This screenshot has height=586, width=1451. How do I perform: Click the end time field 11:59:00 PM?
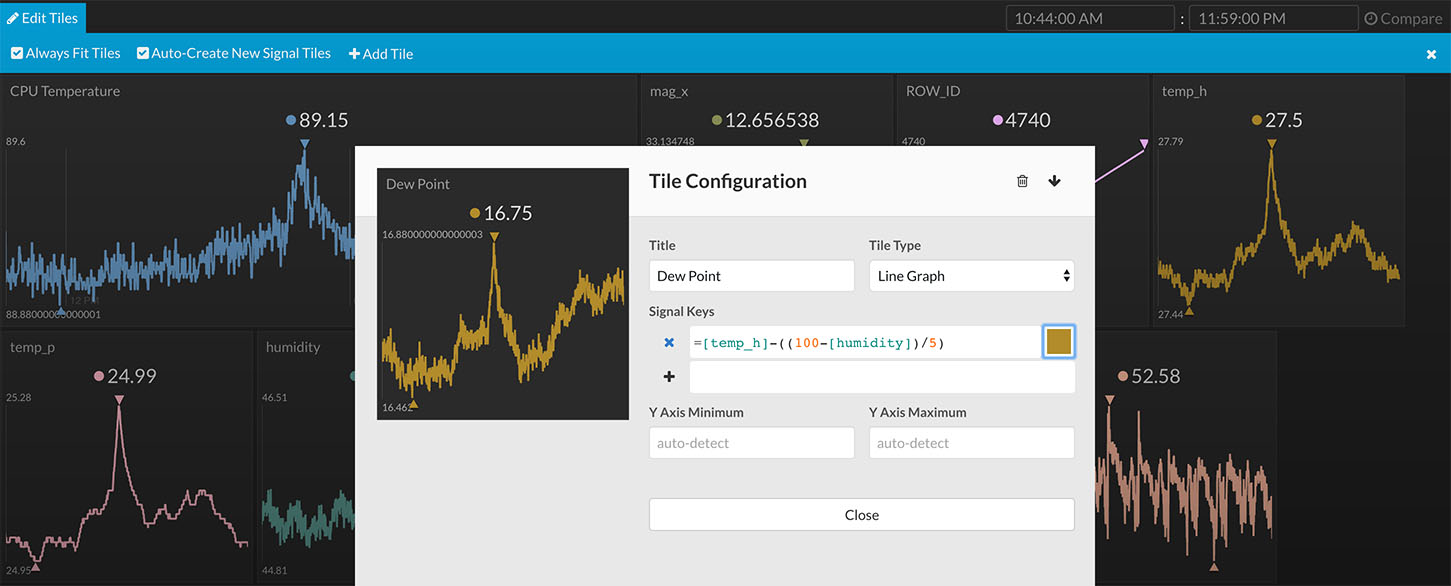(1273, 19)
